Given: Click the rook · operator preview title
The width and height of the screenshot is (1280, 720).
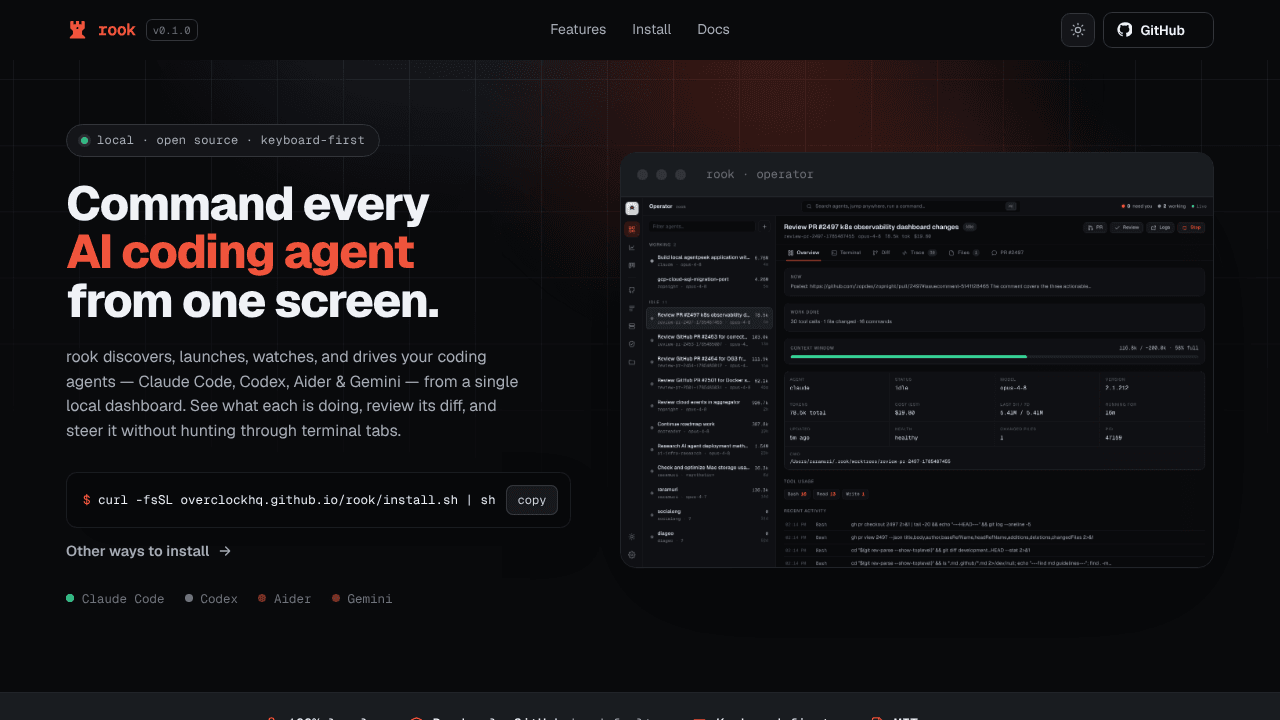Looking at the screenshot, I should point(760,175).
